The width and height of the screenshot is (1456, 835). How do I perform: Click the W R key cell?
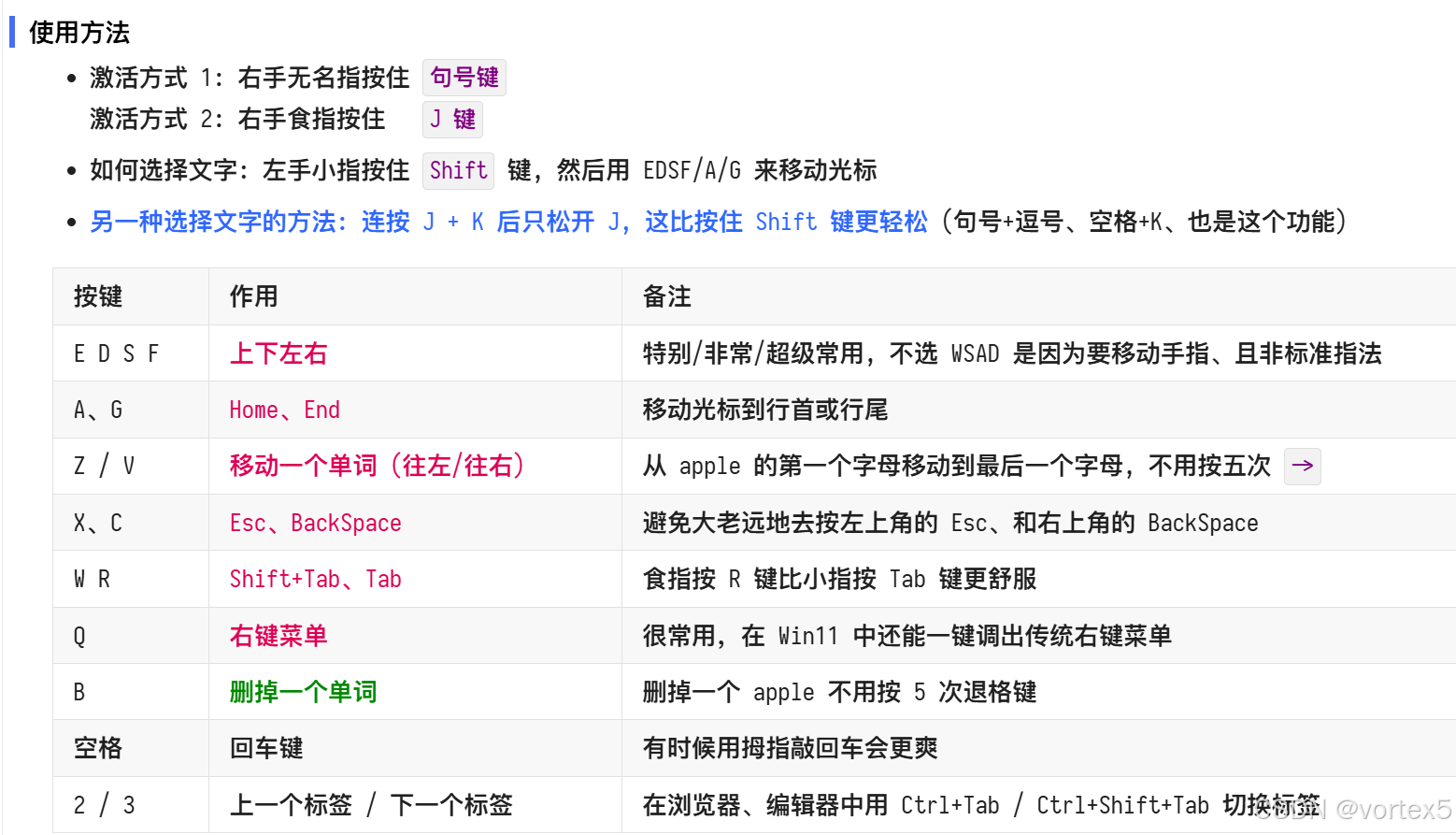(x=131, y=579)
